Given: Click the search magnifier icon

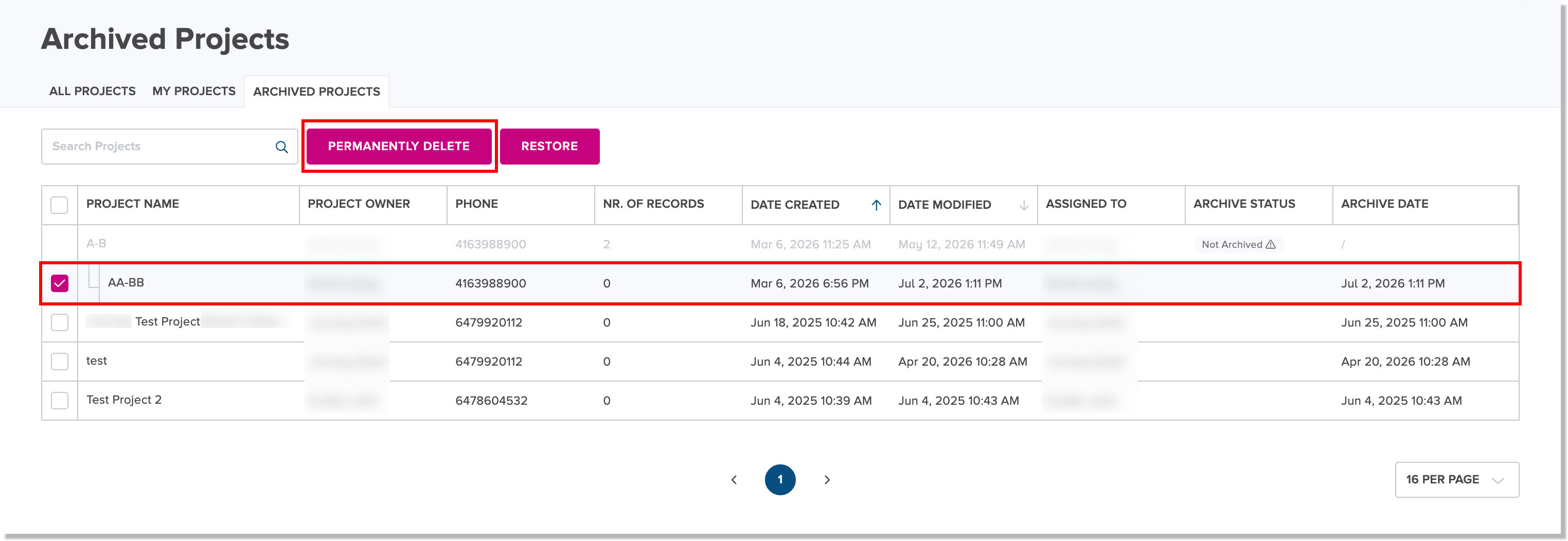Looking at the screenshot, I should pyautogui.click(x=281, y=147).
